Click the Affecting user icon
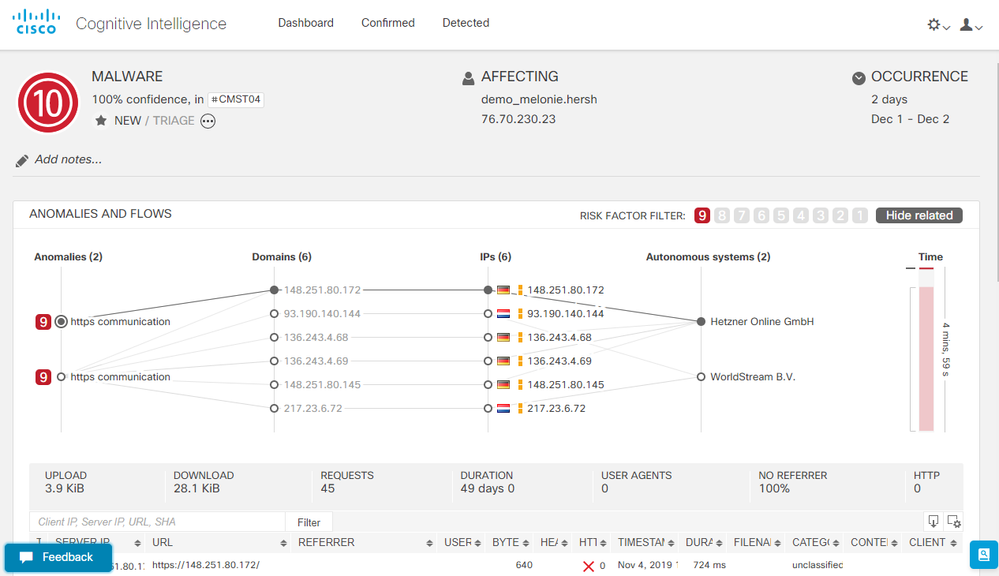 (468, 78)
